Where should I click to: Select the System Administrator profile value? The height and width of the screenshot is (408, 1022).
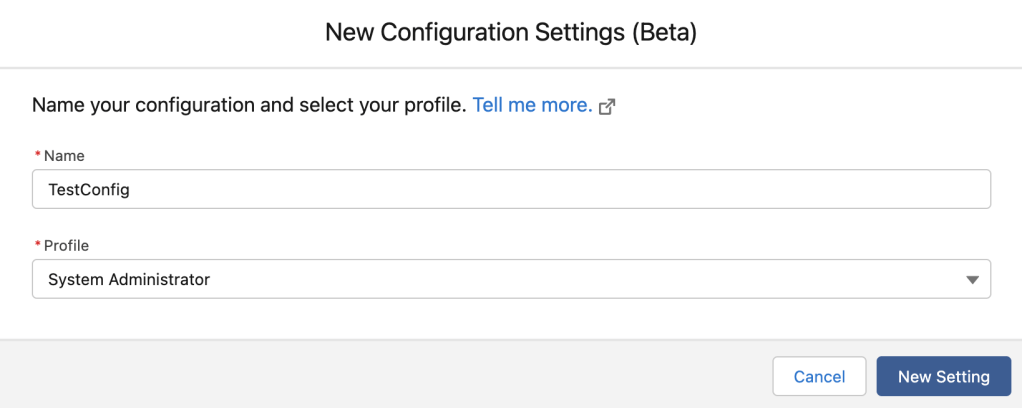pyautogui.click(x=129, y=280)
